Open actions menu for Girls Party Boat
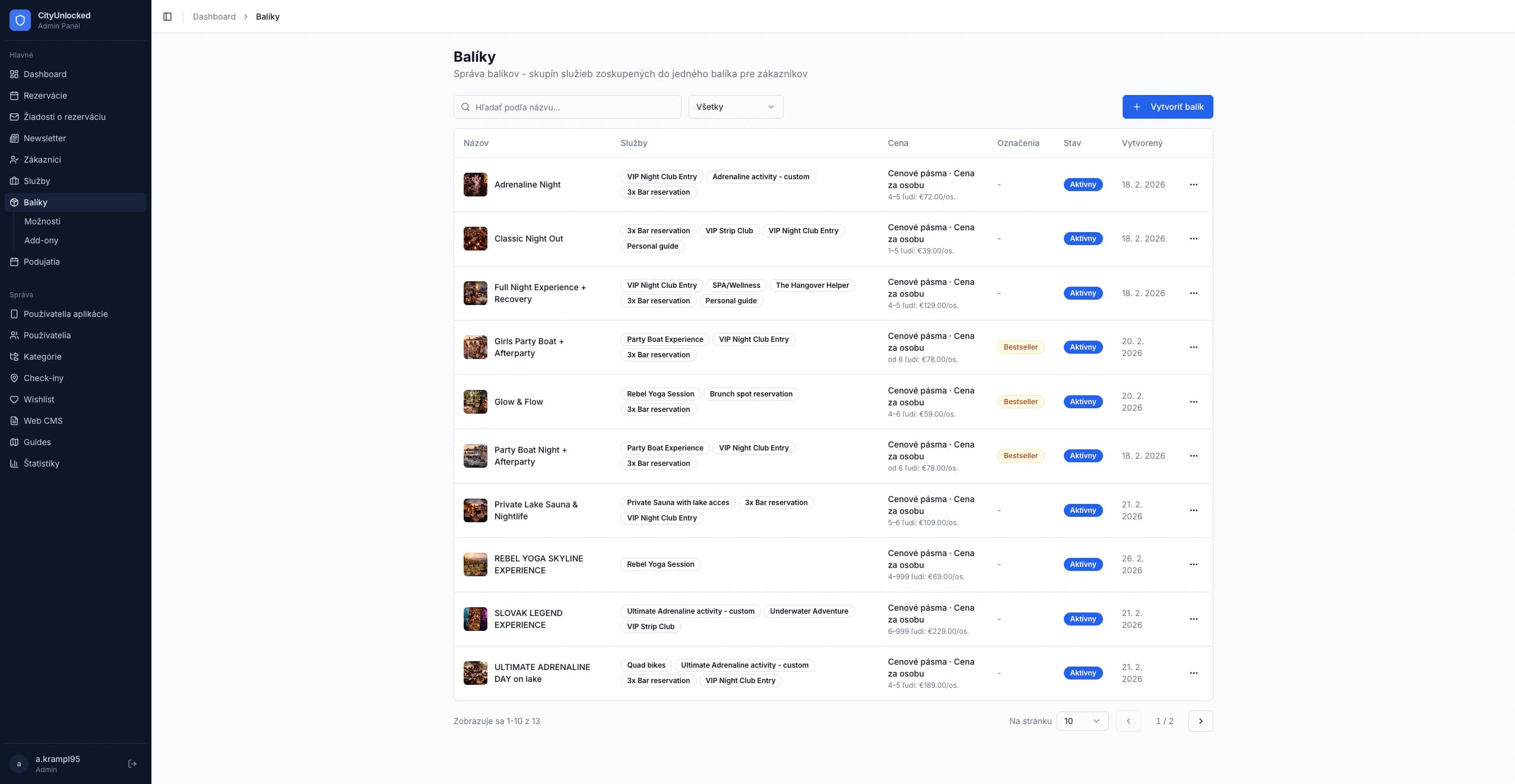The width and height of the screenshot is (1515, 784). tap(1194, 347)
